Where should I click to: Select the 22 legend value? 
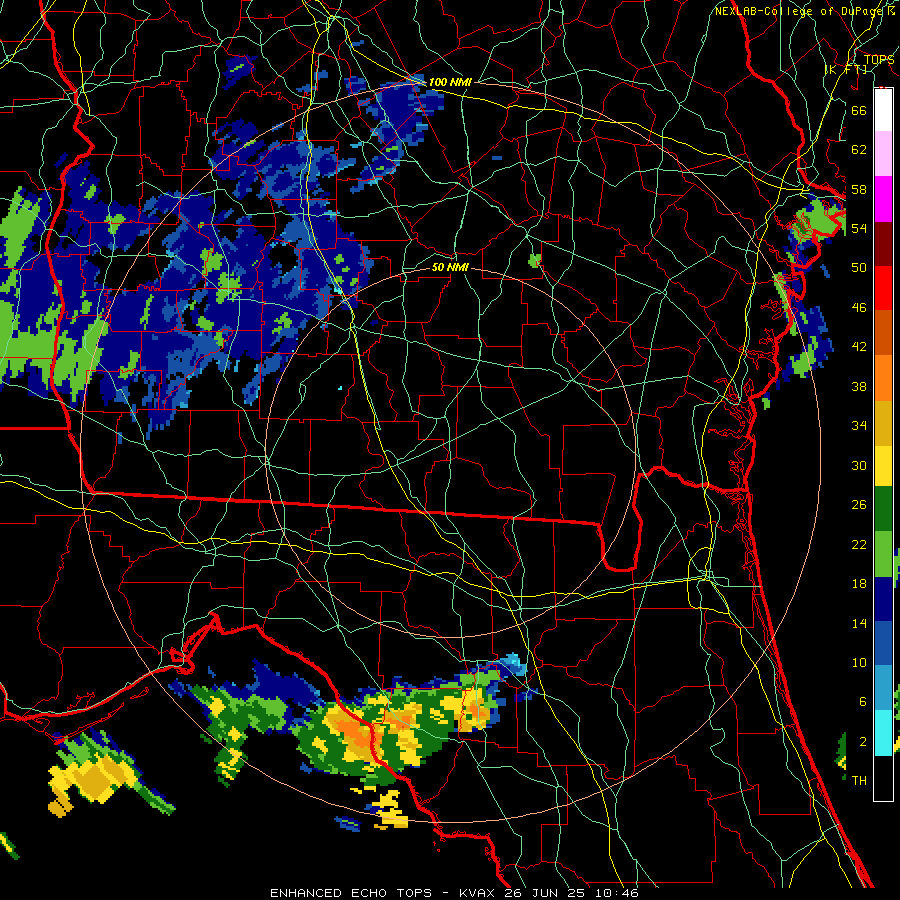(859, 544)
